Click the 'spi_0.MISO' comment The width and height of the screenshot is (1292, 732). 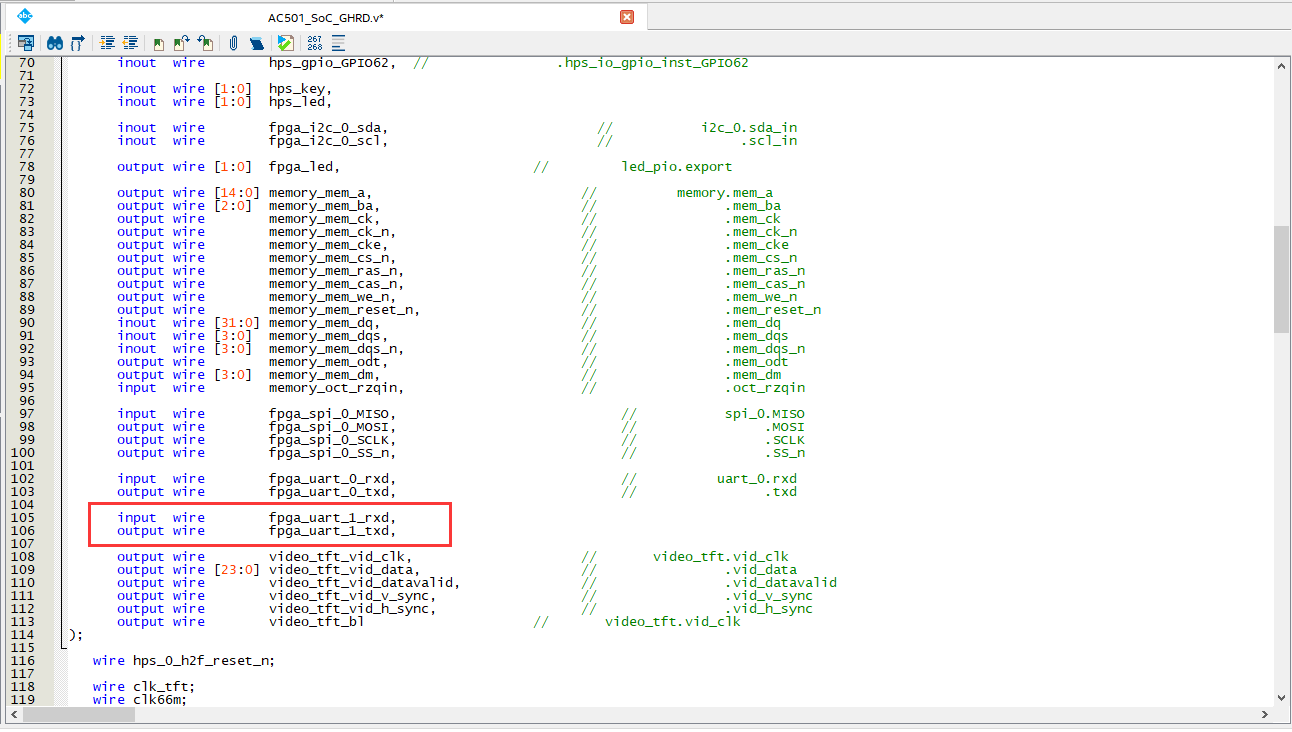coord(765,414)
